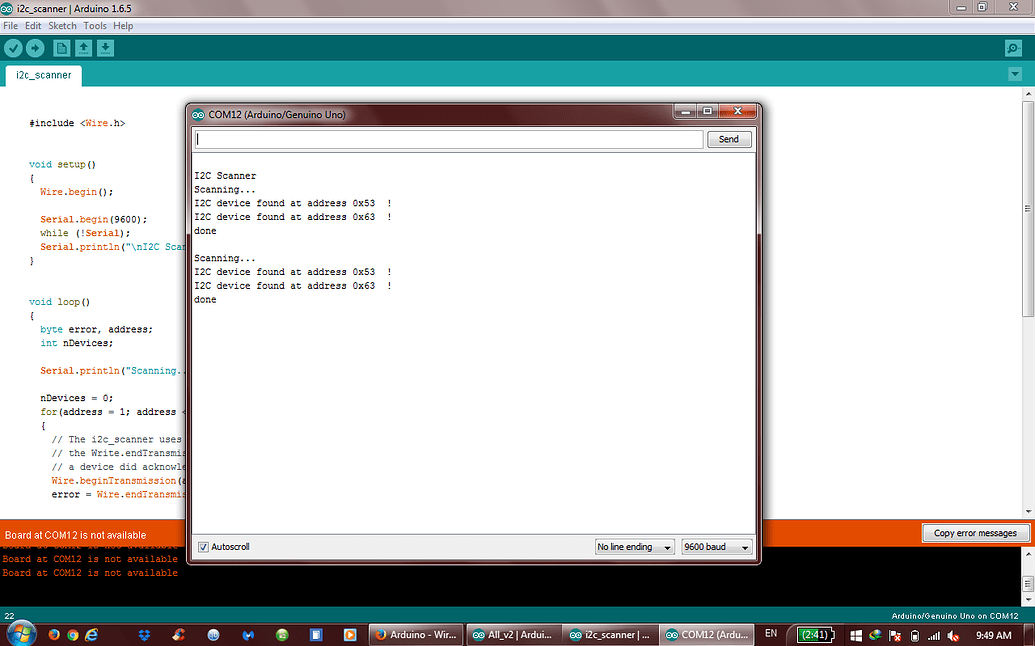Save the sketch with the toolbar icon
Screen dimensions: 1035x646
(105, 47)
